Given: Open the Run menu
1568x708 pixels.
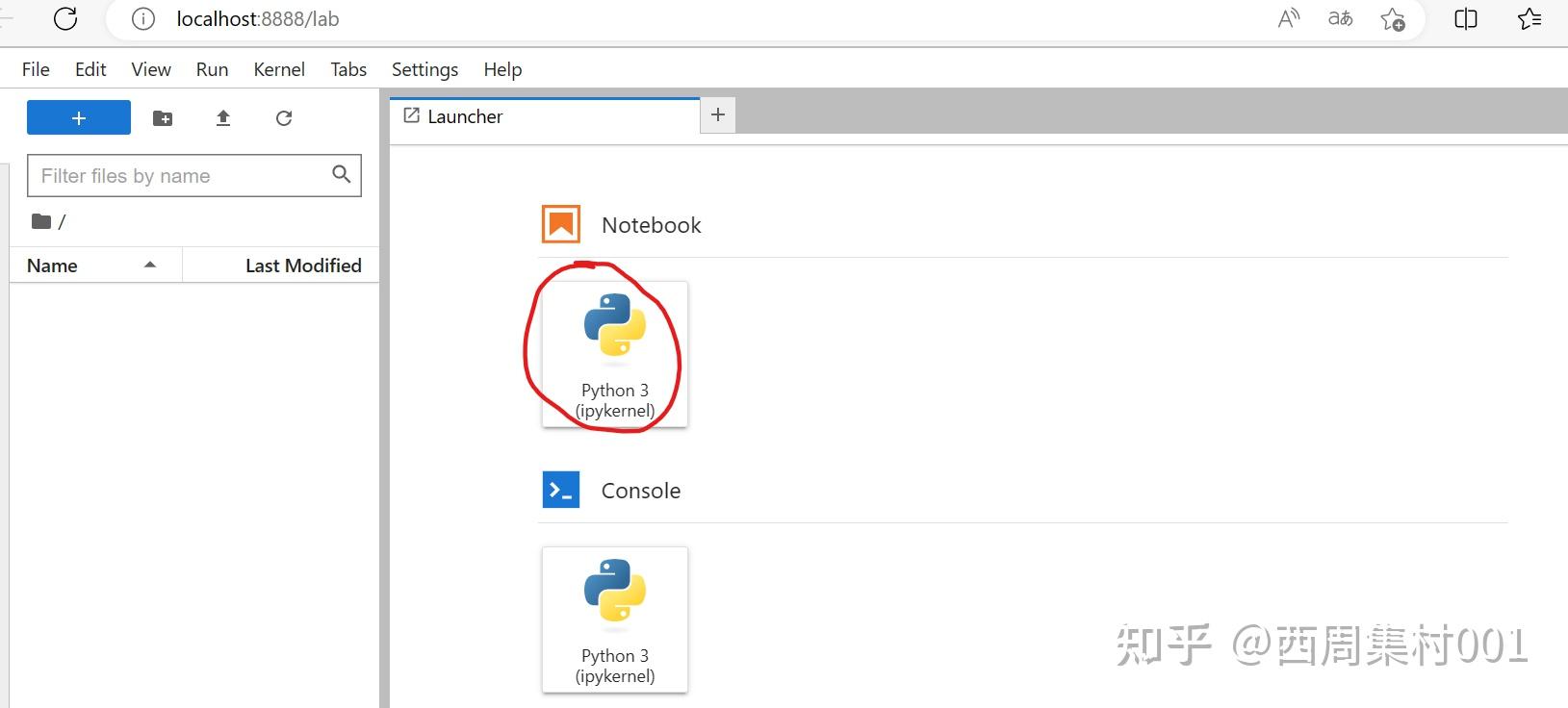Looking at the screenshot, I should (212, 69).
